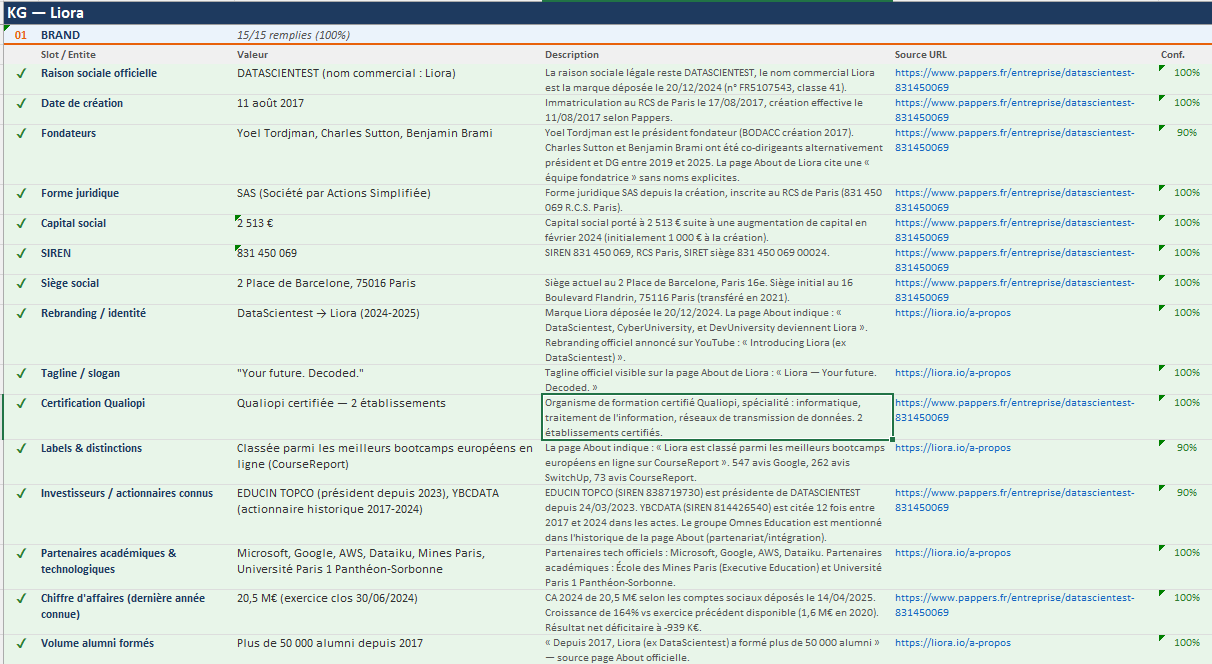The image size is (1212, 664).
Task: Open the liora.io/a-propos link for Labels & distinctions
Action: [952, 448]
